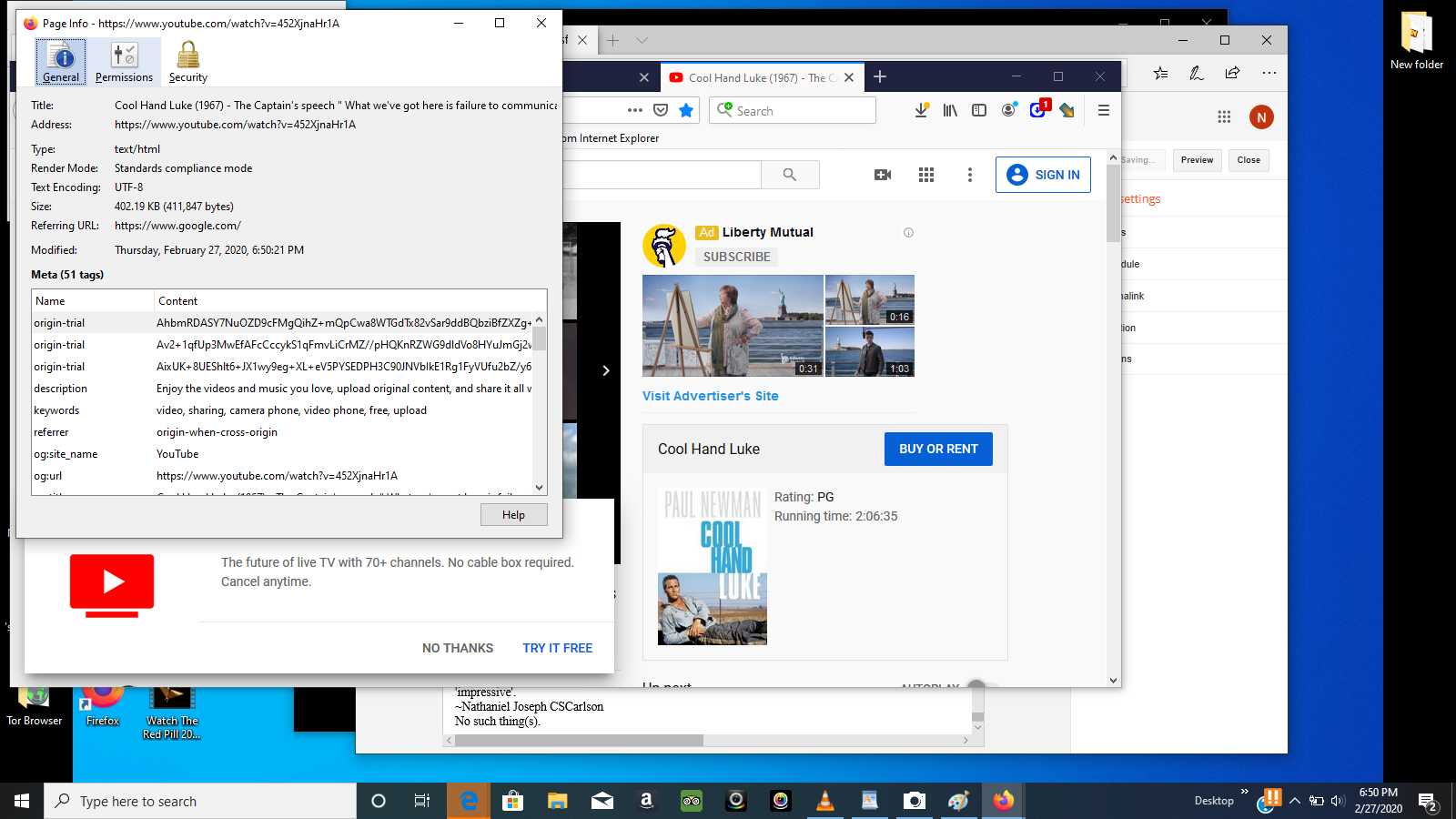Click the scroll down arrow of Meta list
Screen dimensions: 1456x819
click(x=539, y=488)
